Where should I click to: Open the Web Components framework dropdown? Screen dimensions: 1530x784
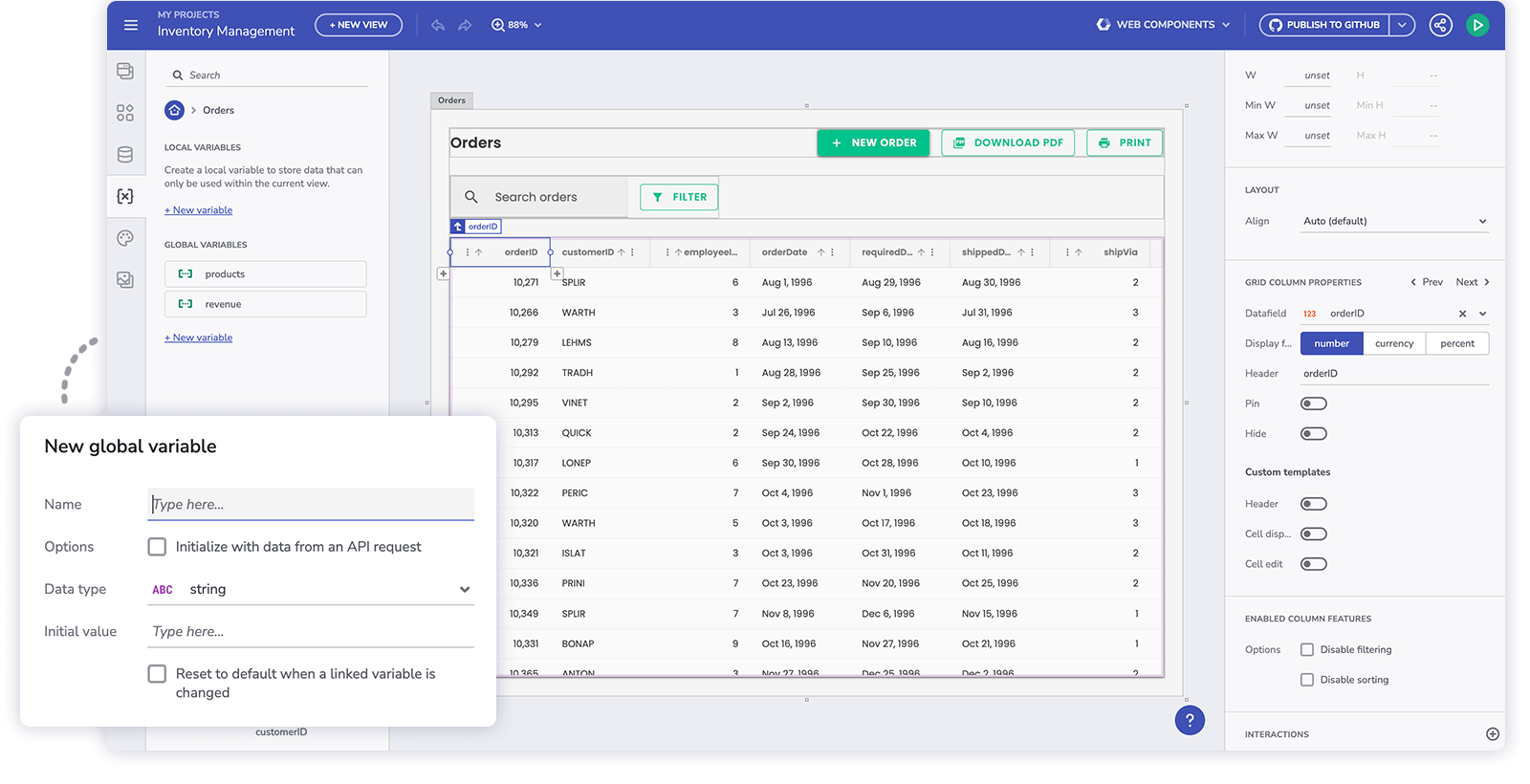click(x=1164, y=25)
